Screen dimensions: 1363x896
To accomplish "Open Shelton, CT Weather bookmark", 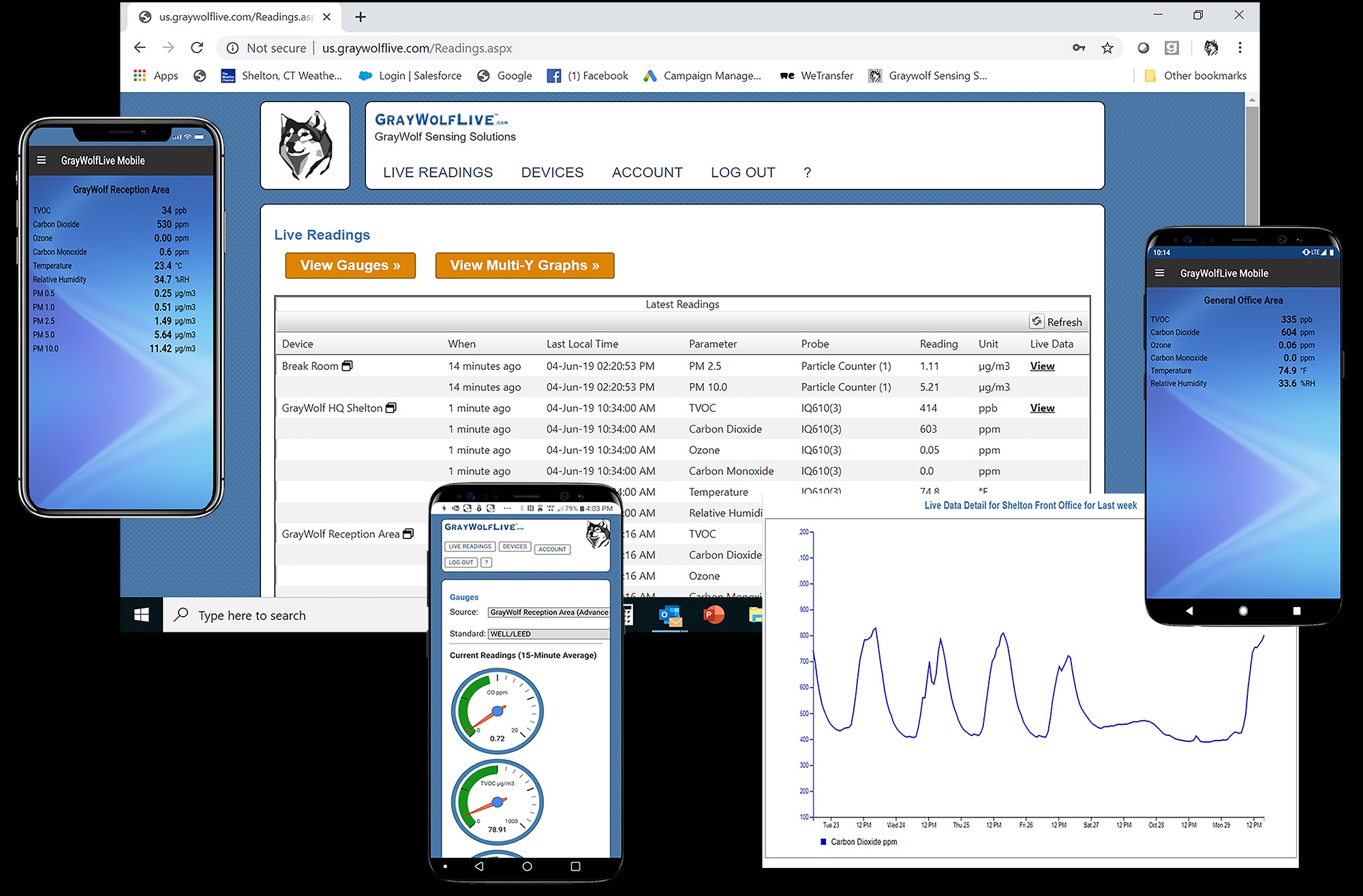I will pos(281,76).
